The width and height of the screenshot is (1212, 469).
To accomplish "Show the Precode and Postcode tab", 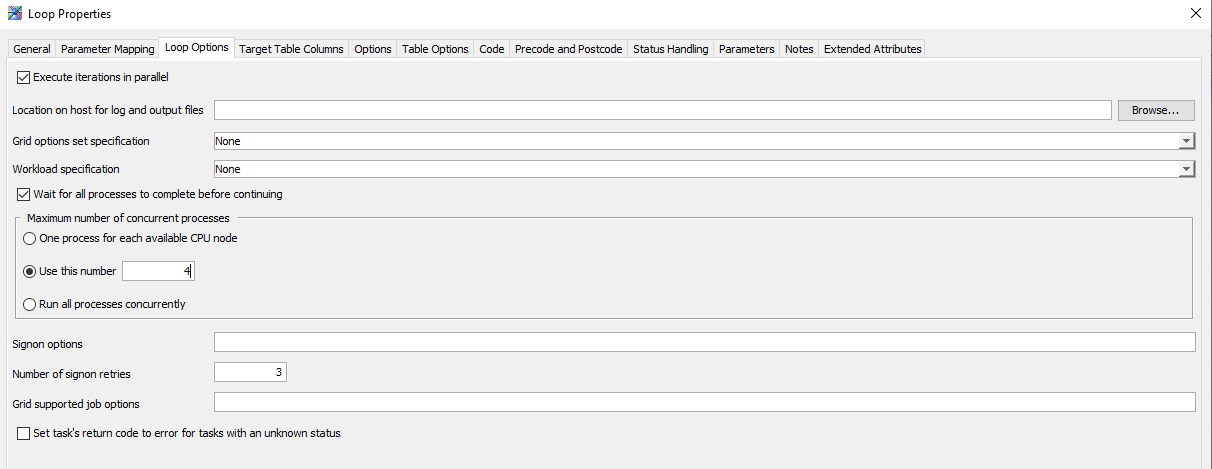I will point(569,49).
